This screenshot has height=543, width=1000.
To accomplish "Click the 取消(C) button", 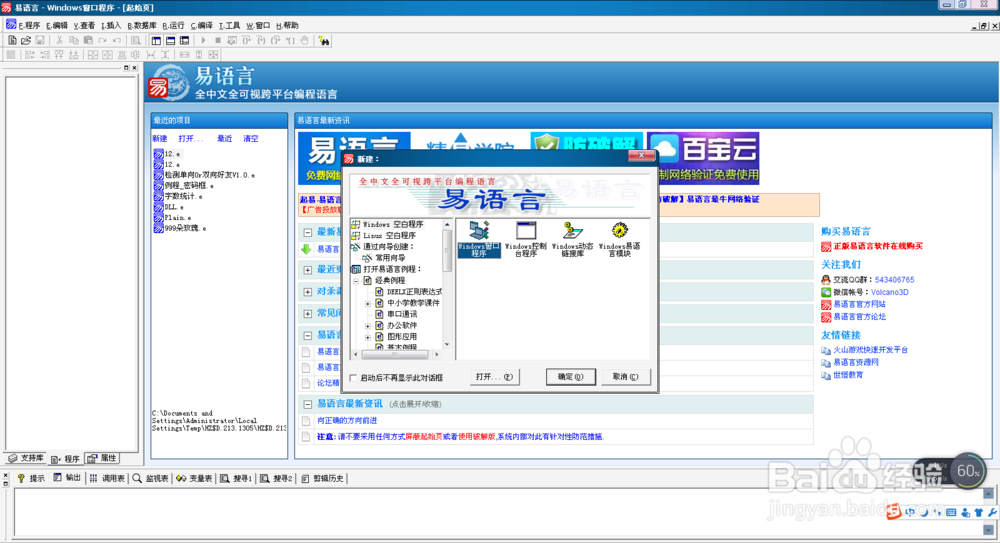I will point(625,376).
